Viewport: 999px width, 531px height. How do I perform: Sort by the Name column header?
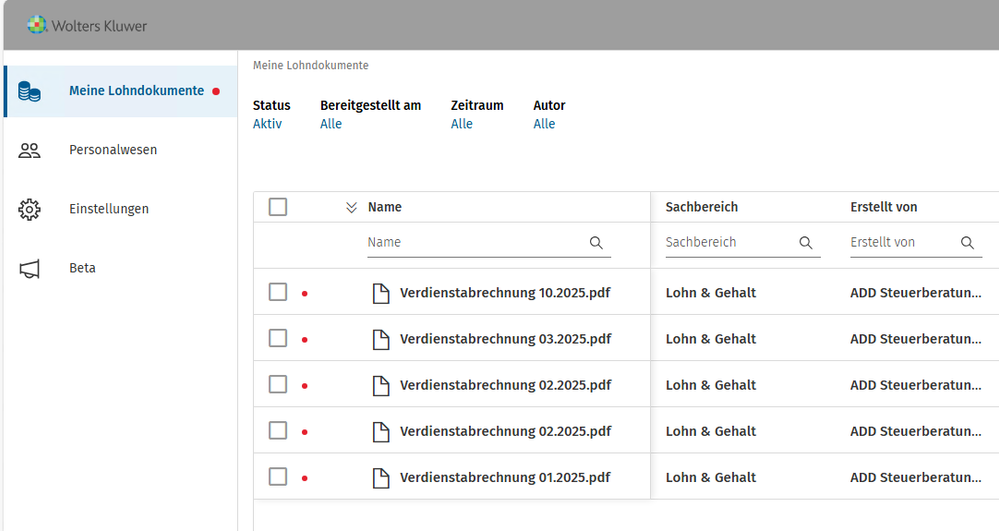tap(385, 207)
